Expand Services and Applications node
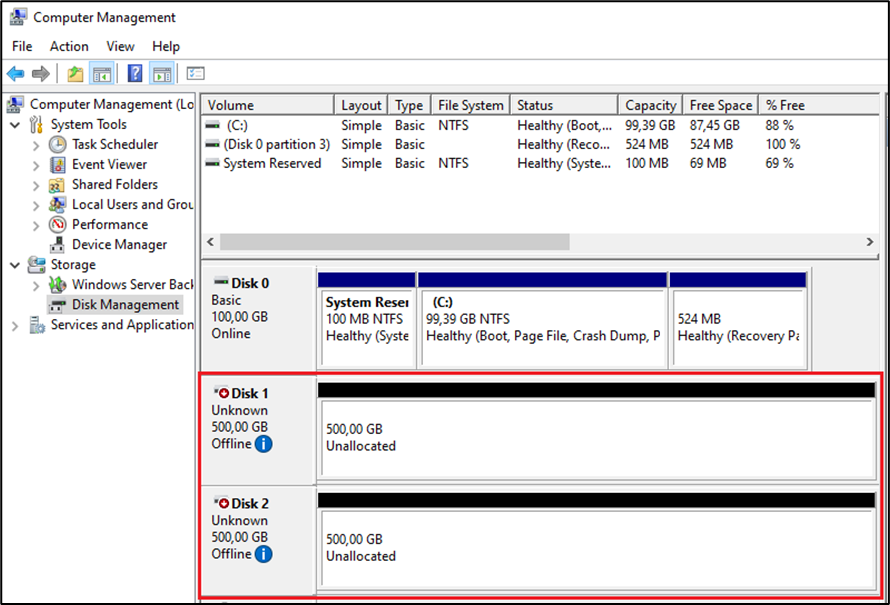 (15, 325)
